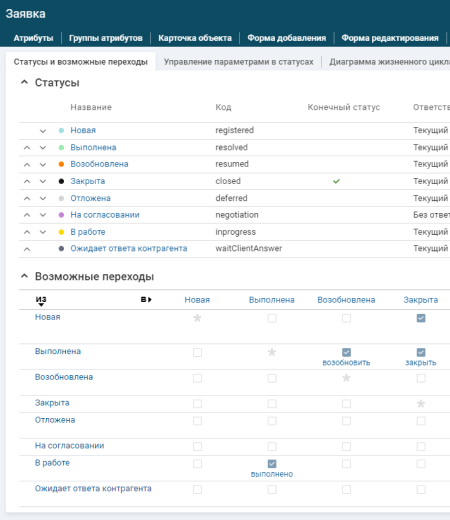This screenshot has height=520, width=450.
Task: Click the выполнено transition link
Action: 272,474
